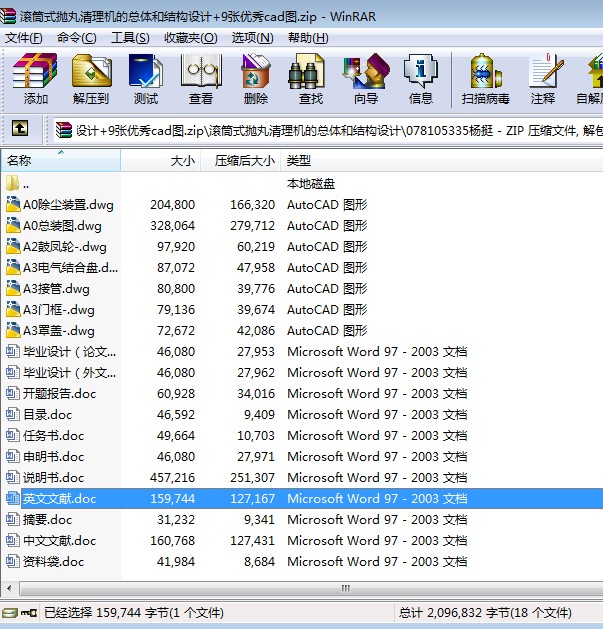This screenshot has width=603, height=629.
Task: Click the archive icon in address bar
Action: pyautogui.click(x=63, y=130)
